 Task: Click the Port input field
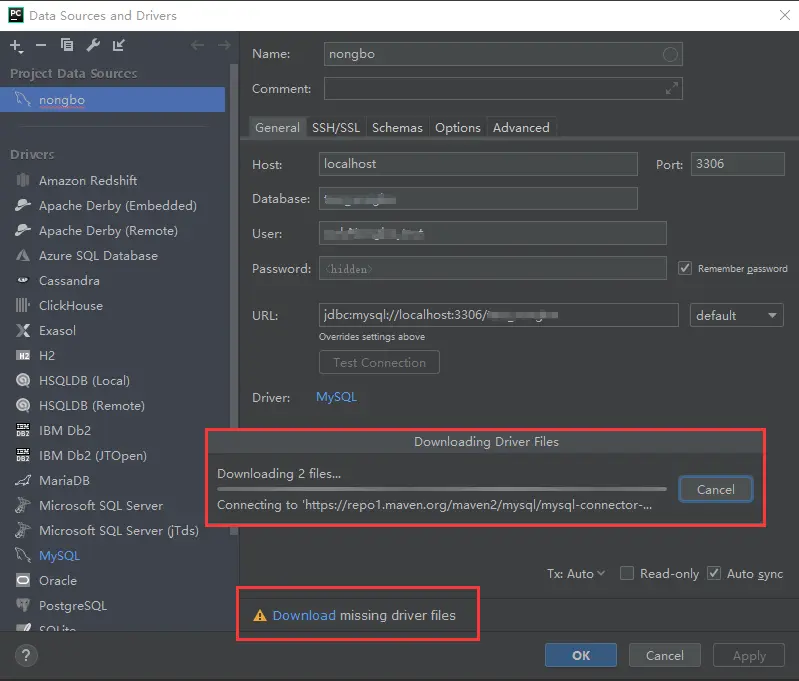click(x=737, y=164)
